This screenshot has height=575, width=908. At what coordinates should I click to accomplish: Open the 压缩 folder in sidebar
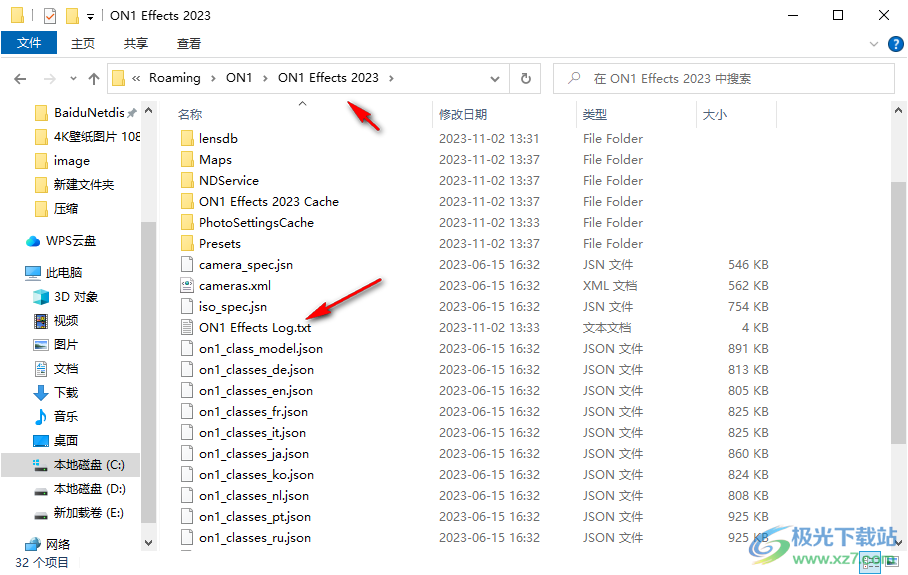tap(65, 208)
